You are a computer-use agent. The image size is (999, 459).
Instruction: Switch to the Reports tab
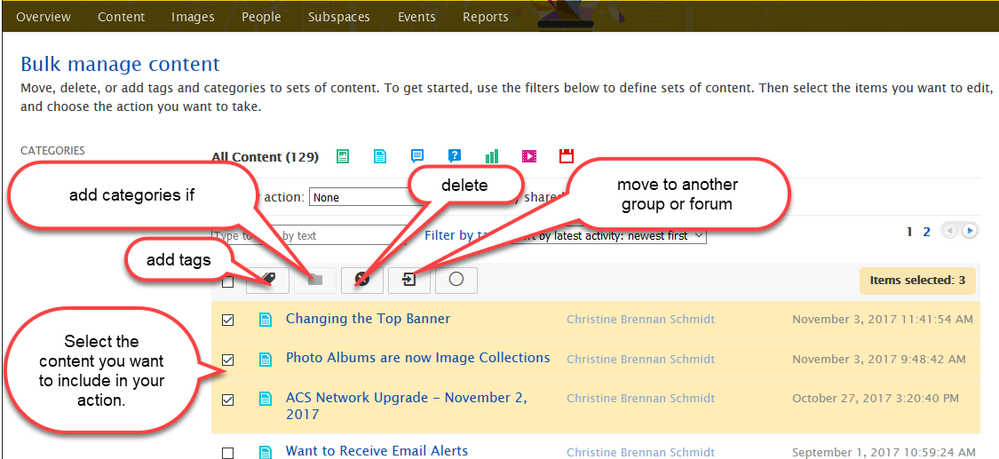pos(485,17)
